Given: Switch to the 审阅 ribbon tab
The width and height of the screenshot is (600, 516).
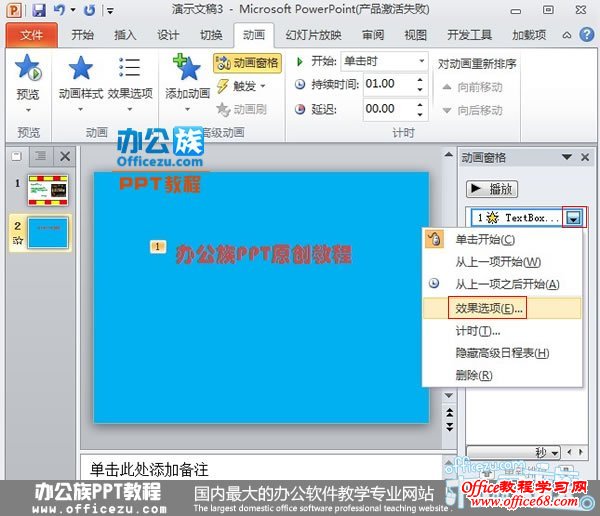Looking at the screenshot, I should 373,35.
